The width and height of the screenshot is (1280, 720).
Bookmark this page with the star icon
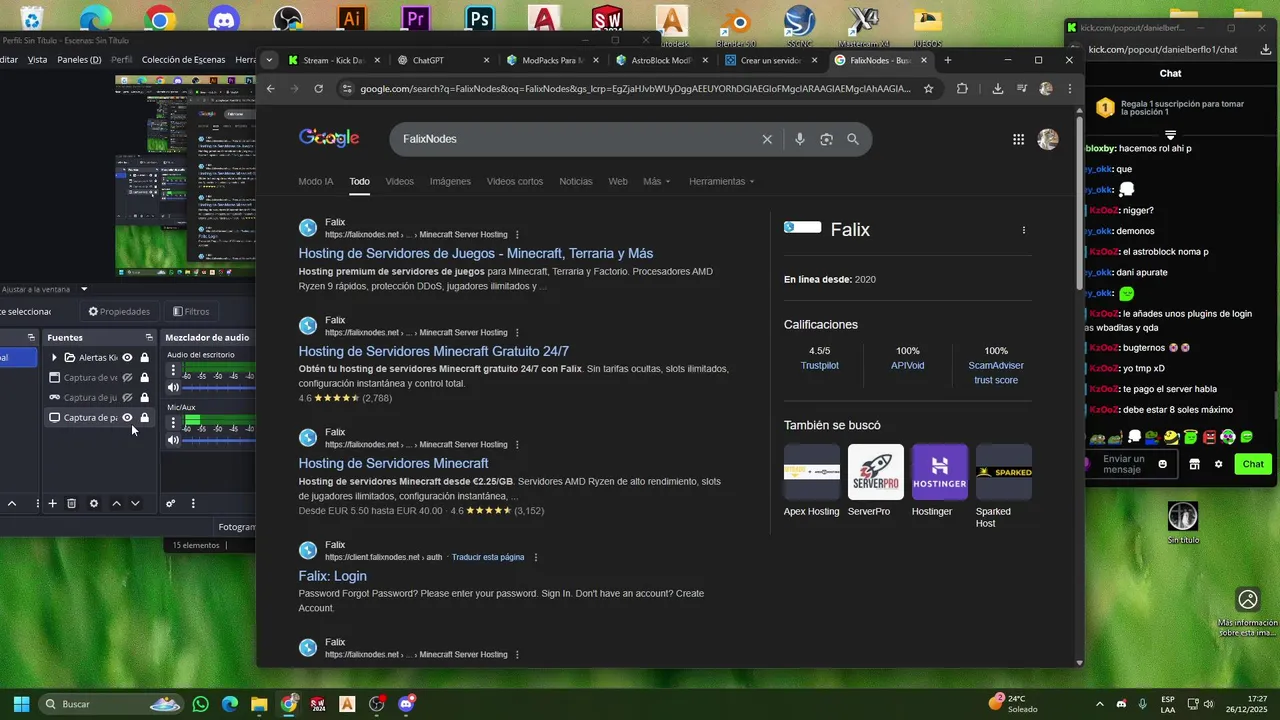[928, 89]
